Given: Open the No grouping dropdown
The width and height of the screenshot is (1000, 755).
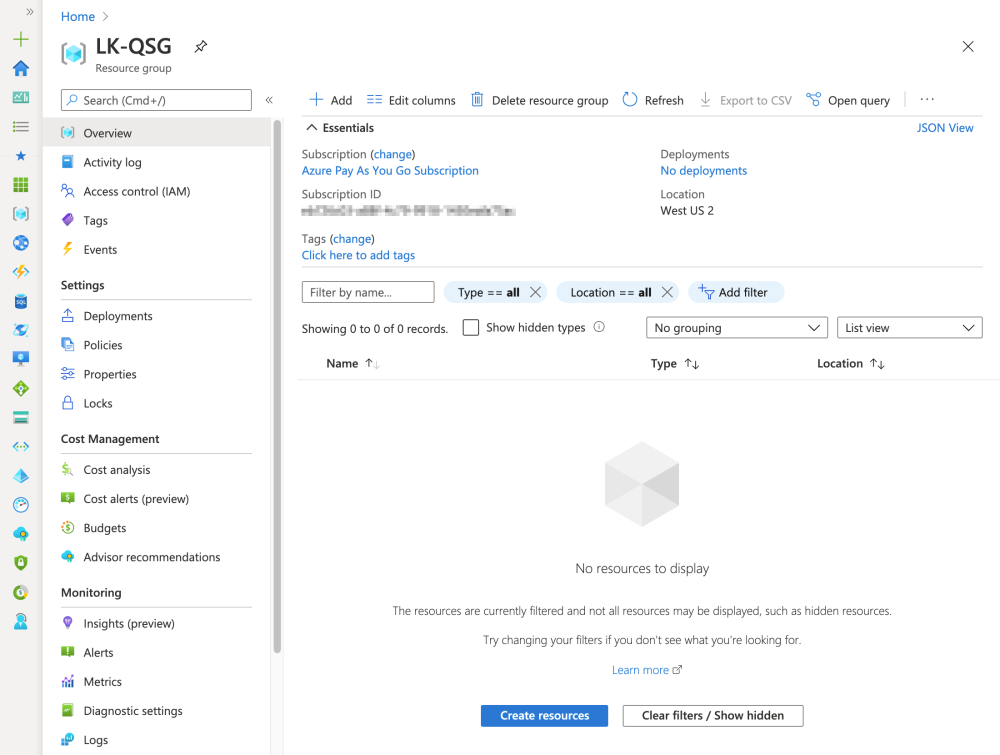Looking at the screenshot, I should point(736,328).
